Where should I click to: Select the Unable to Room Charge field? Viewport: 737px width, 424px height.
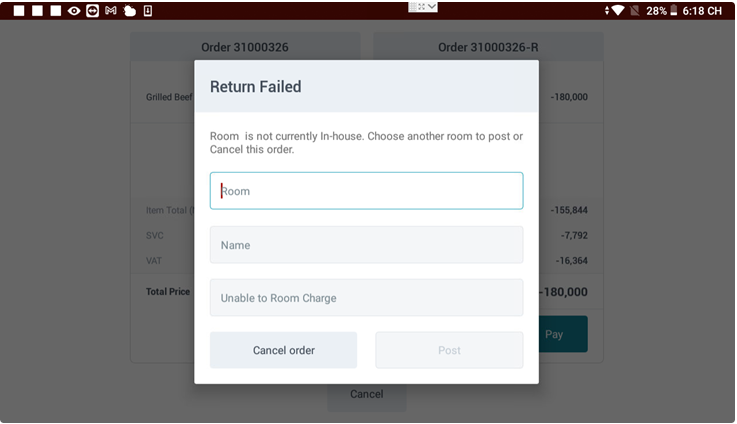click(366, 298)
